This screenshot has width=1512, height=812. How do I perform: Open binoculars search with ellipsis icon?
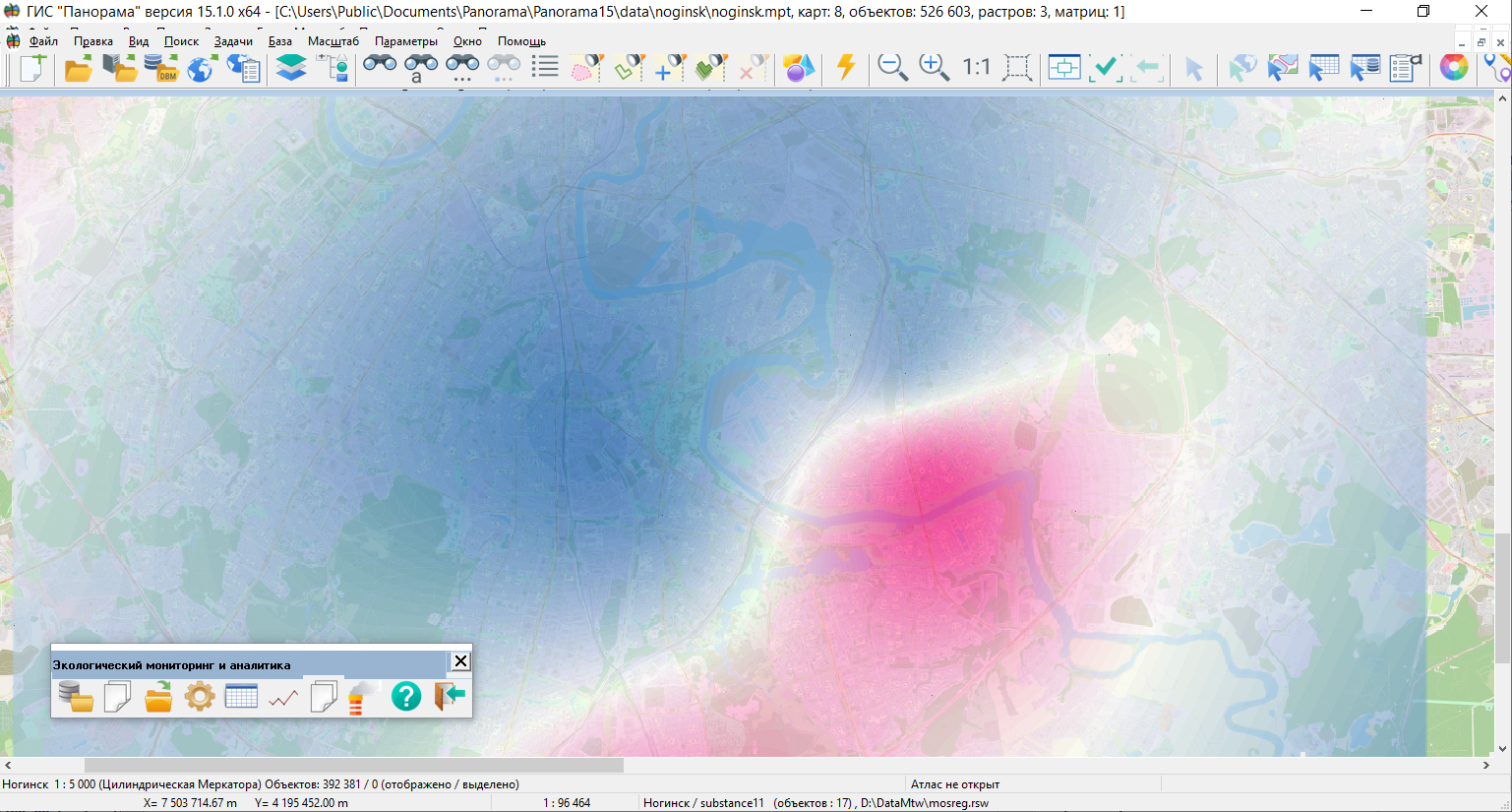pos(462,68)
